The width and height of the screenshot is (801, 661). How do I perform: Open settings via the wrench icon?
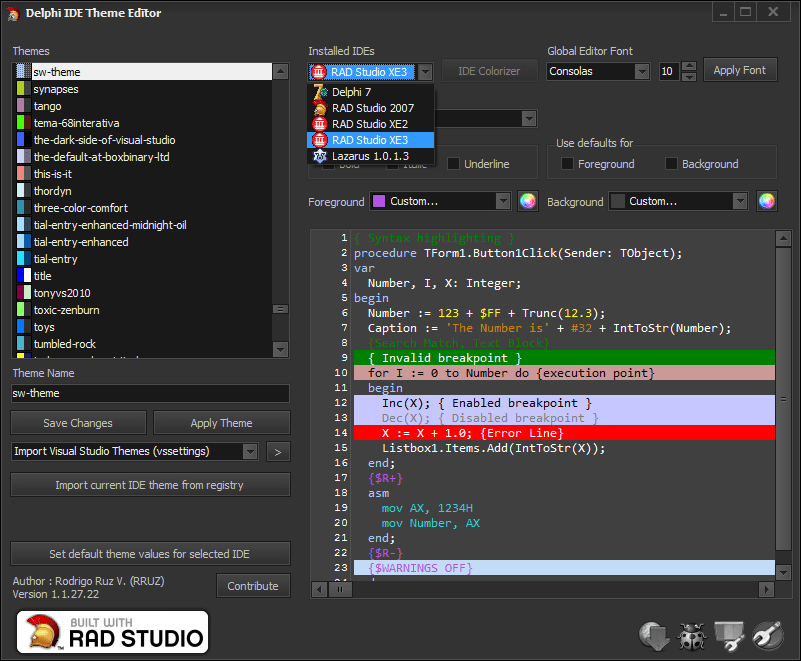pyautogui.click(x=767, y=636)
